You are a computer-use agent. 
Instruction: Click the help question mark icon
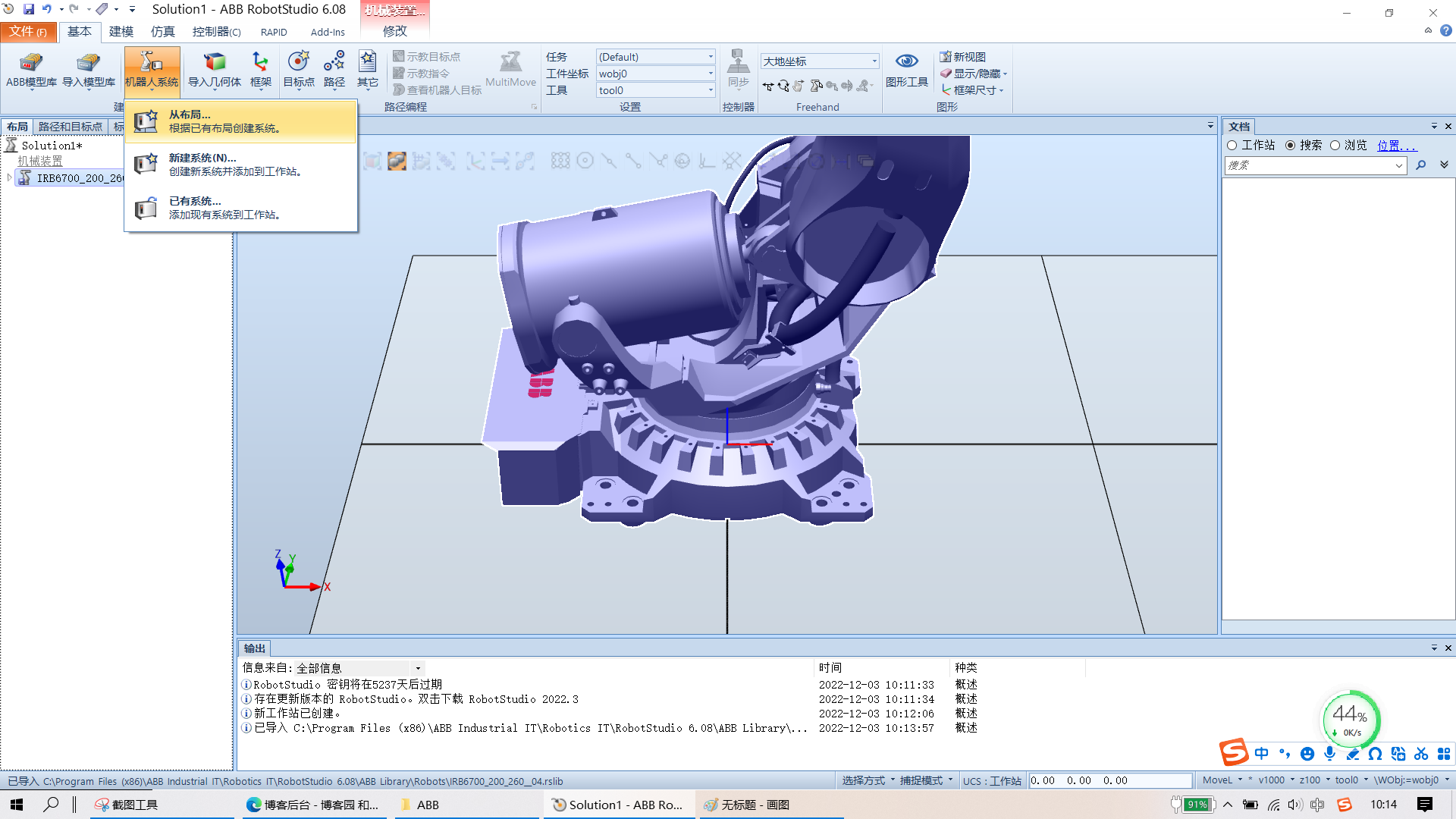(1446, 31)
